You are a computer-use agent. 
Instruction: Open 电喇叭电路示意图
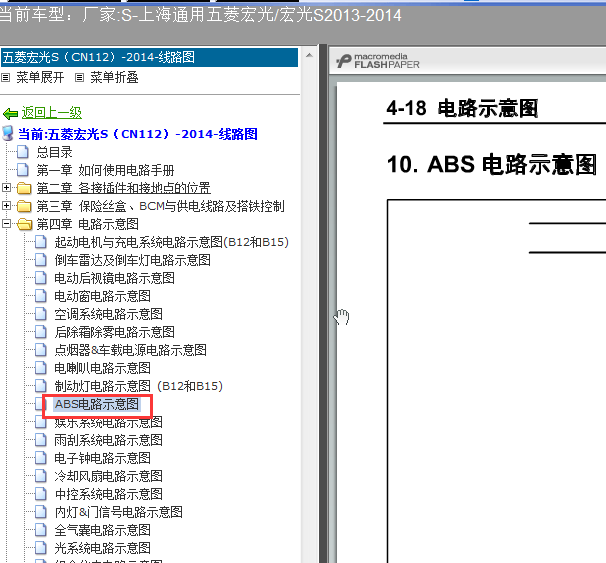pyautogui.click(x=102, y=368)
